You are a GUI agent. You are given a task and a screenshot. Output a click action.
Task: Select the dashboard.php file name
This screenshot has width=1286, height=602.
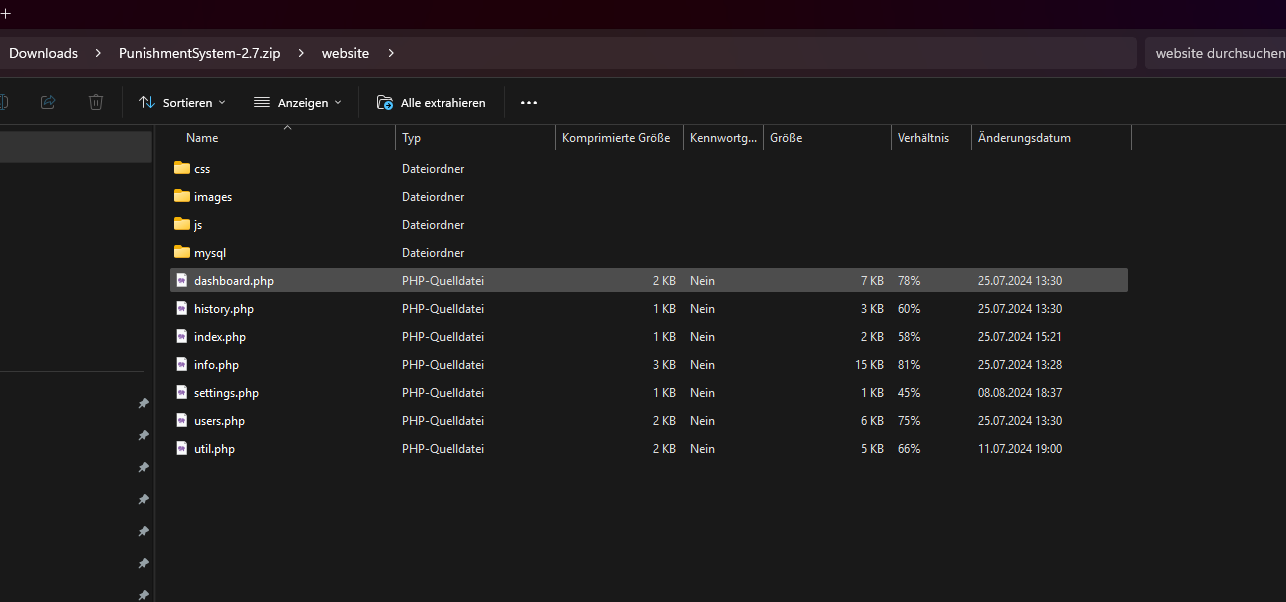coord(234,281)
